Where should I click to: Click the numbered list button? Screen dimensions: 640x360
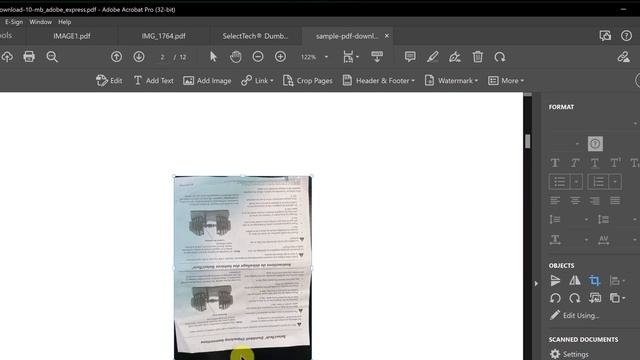pos(598,182)
